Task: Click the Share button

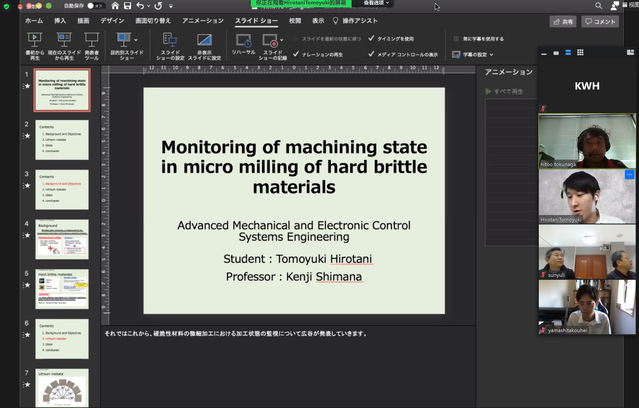Action: (x=563, y=20)
